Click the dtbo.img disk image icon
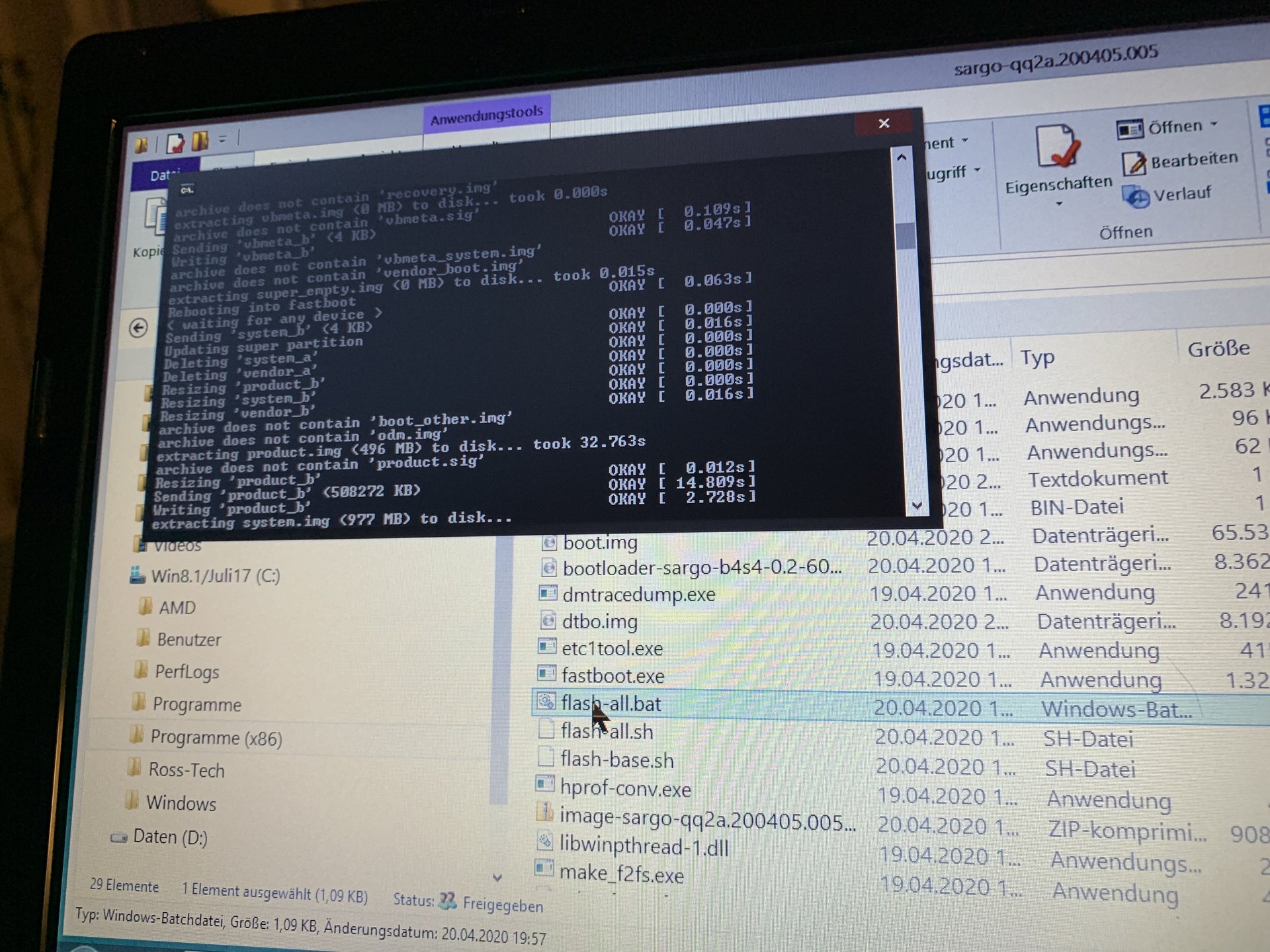Screen dimensions: 1270x952 pos(548,620)
